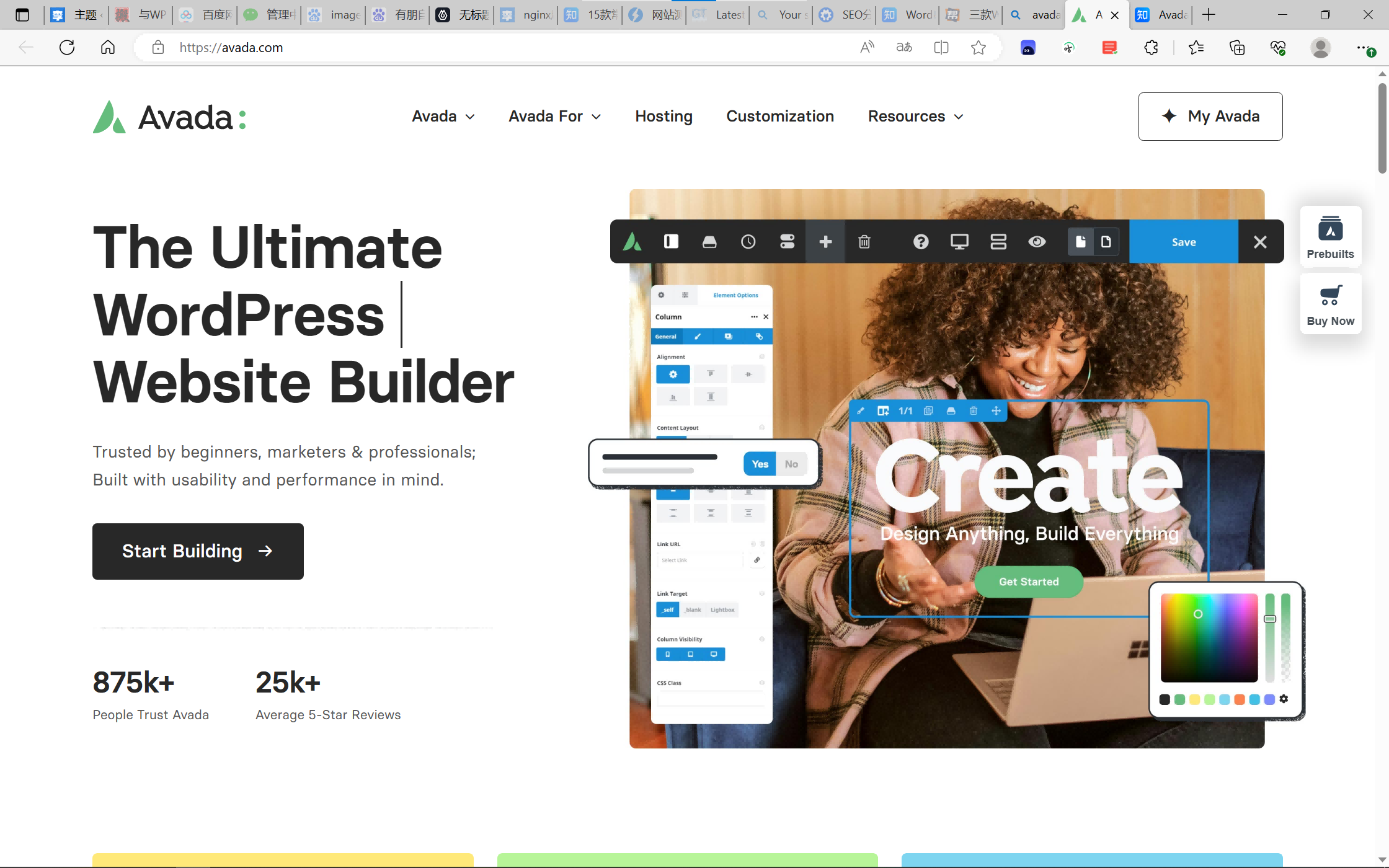Open the read aloud icon
Image resolution: width=1389 pixels, height=868 pixels.
pos(867,47)
